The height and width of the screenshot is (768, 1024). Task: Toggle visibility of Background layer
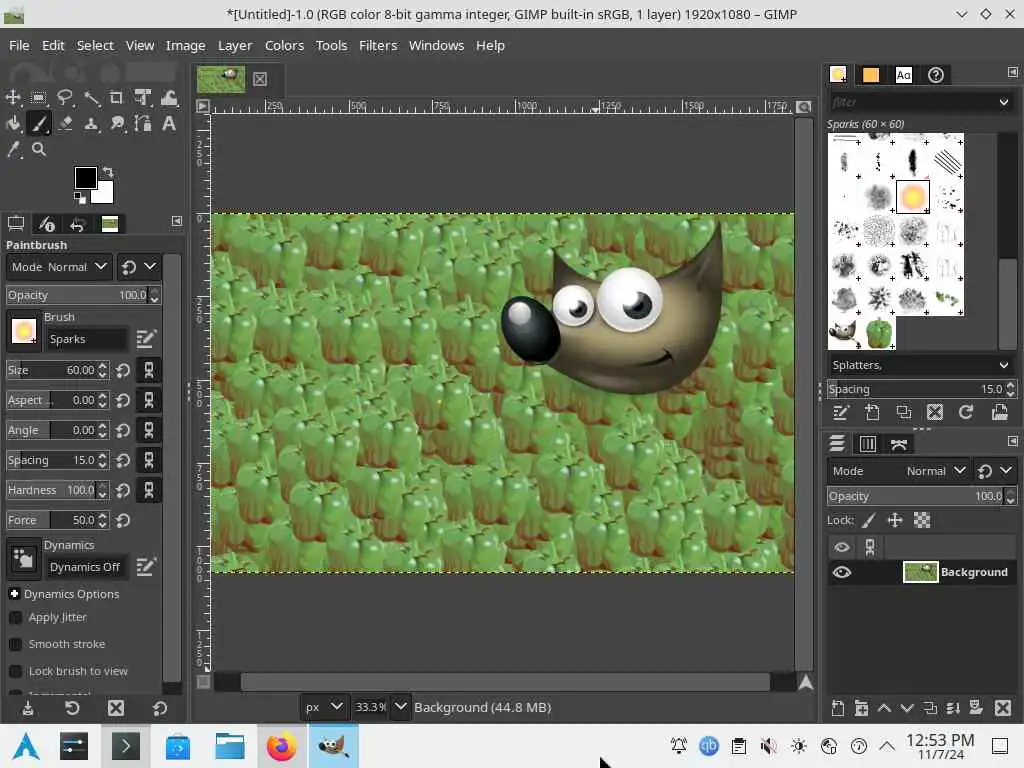842,573
